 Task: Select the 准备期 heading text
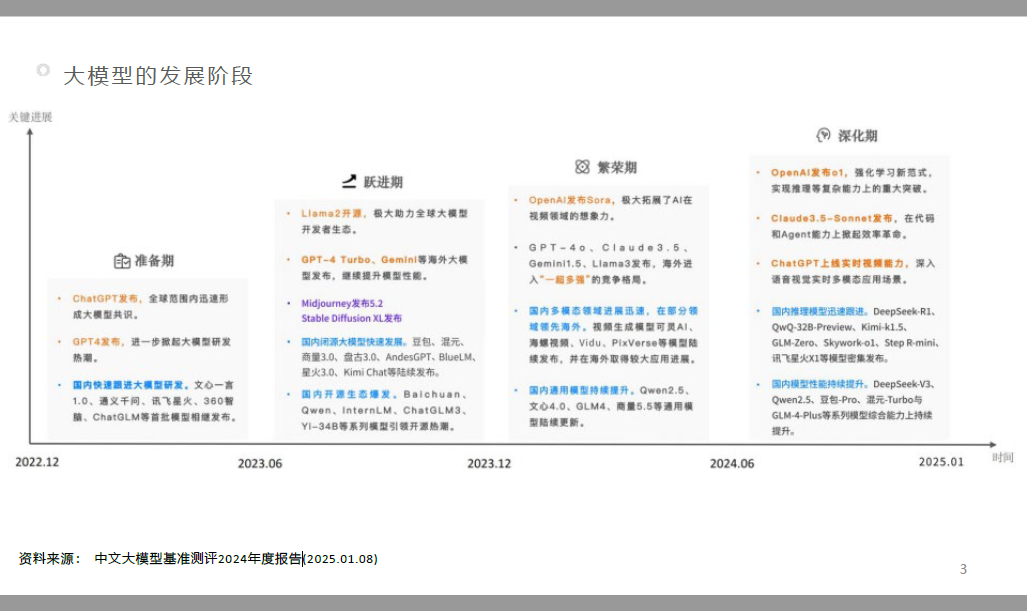click(x=155, y=261)
